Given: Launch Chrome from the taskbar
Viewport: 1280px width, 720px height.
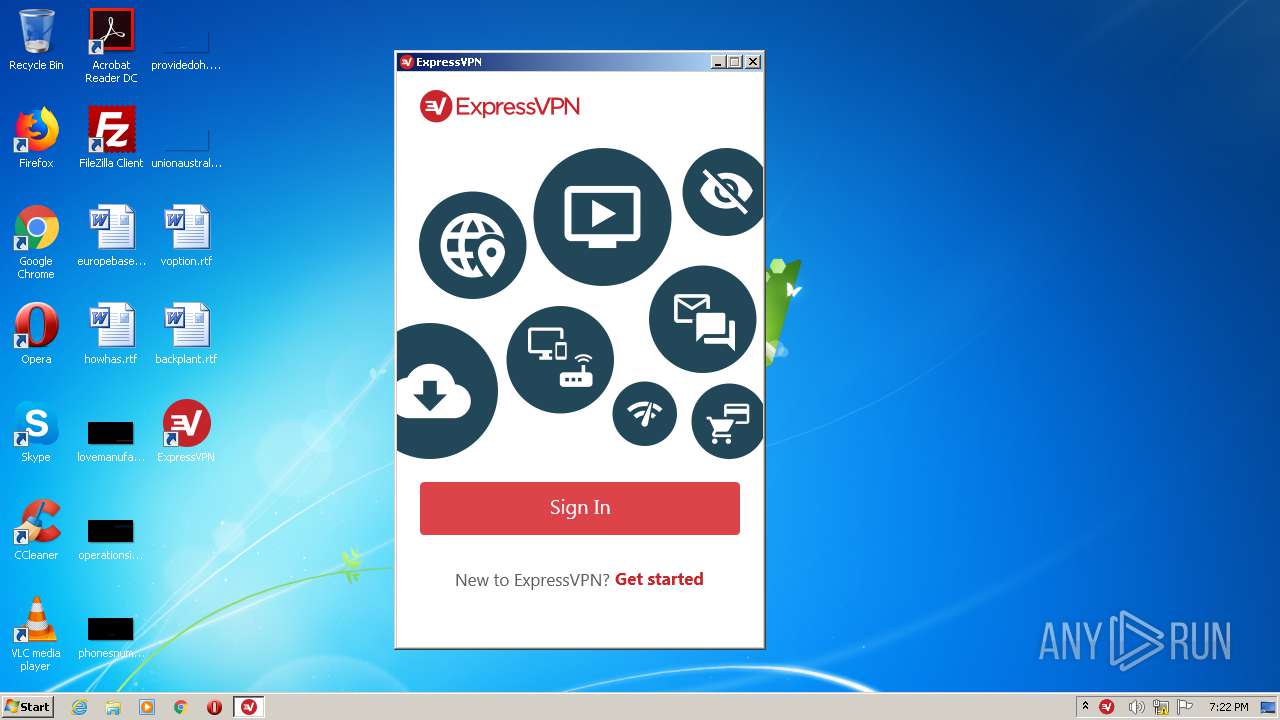Looking at the screenshot, I should pyautogui.click(x=181, y=707).
